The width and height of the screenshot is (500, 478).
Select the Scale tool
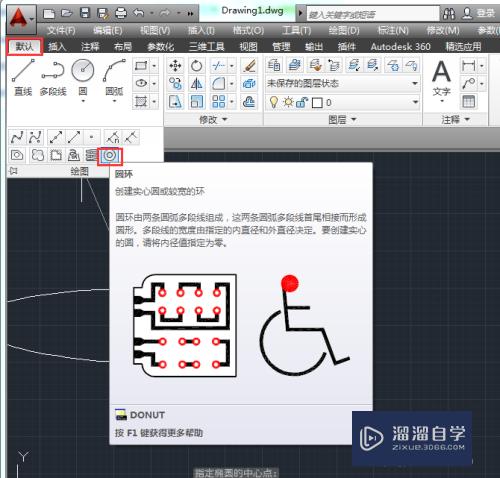click(196, 101)
